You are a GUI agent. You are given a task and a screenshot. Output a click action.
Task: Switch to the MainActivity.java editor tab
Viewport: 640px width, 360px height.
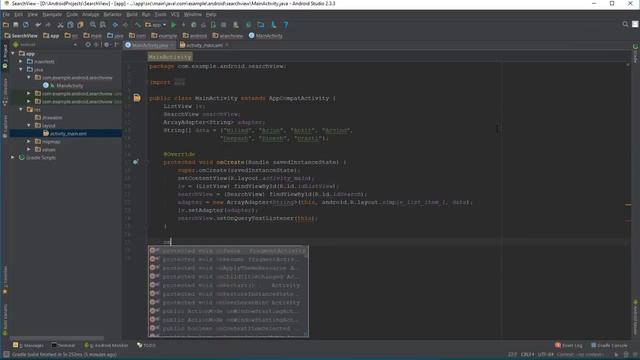[x=149, y=45]
